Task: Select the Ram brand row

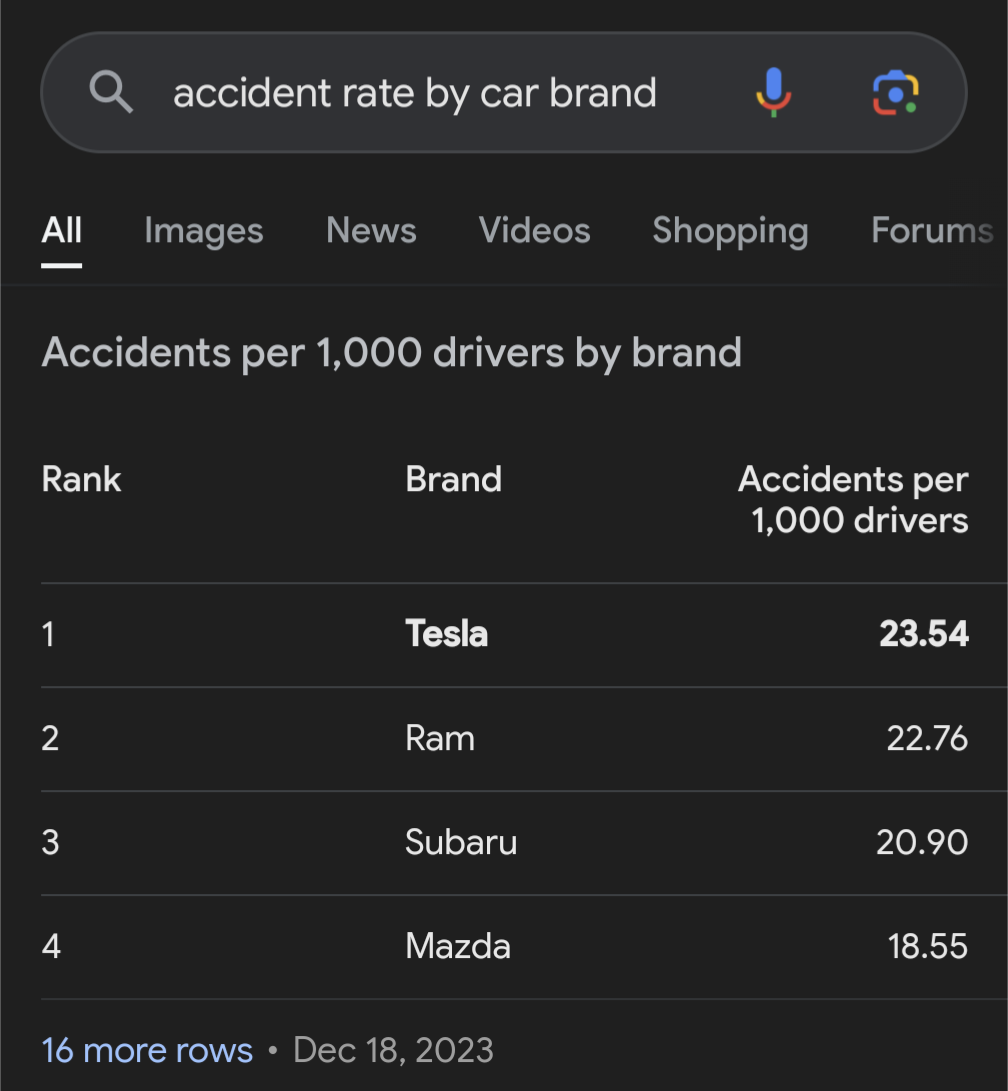Action: 440,738
